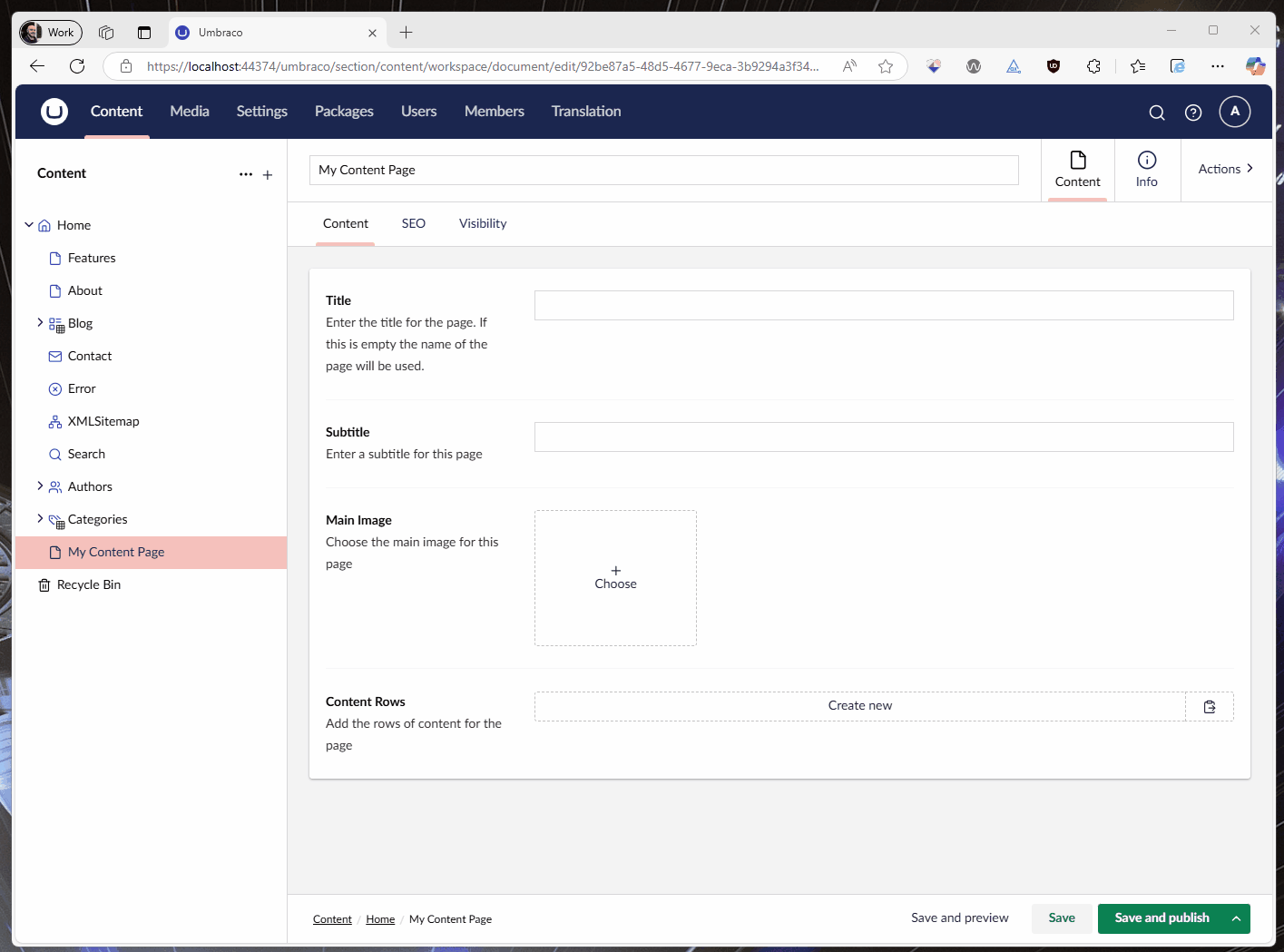Select the Content section in header
Image resolution: width=1284 pixels, height=952 pixels.
point(116,111)
